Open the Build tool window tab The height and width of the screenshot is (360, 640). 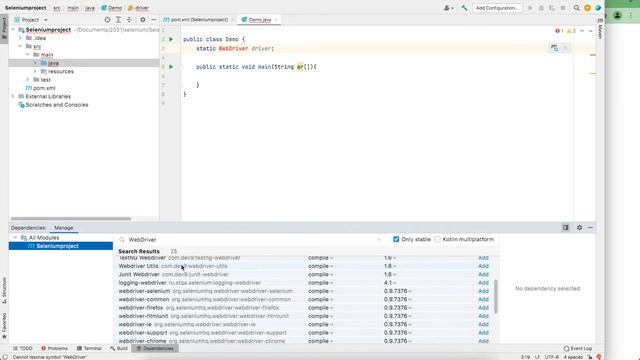(119, 348)
